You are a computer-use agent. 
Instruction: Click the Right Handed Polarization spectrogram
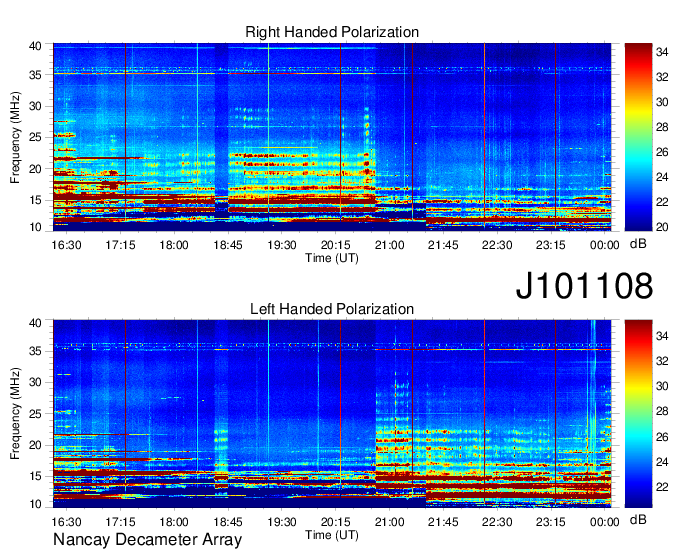click(x=332, y=137)
